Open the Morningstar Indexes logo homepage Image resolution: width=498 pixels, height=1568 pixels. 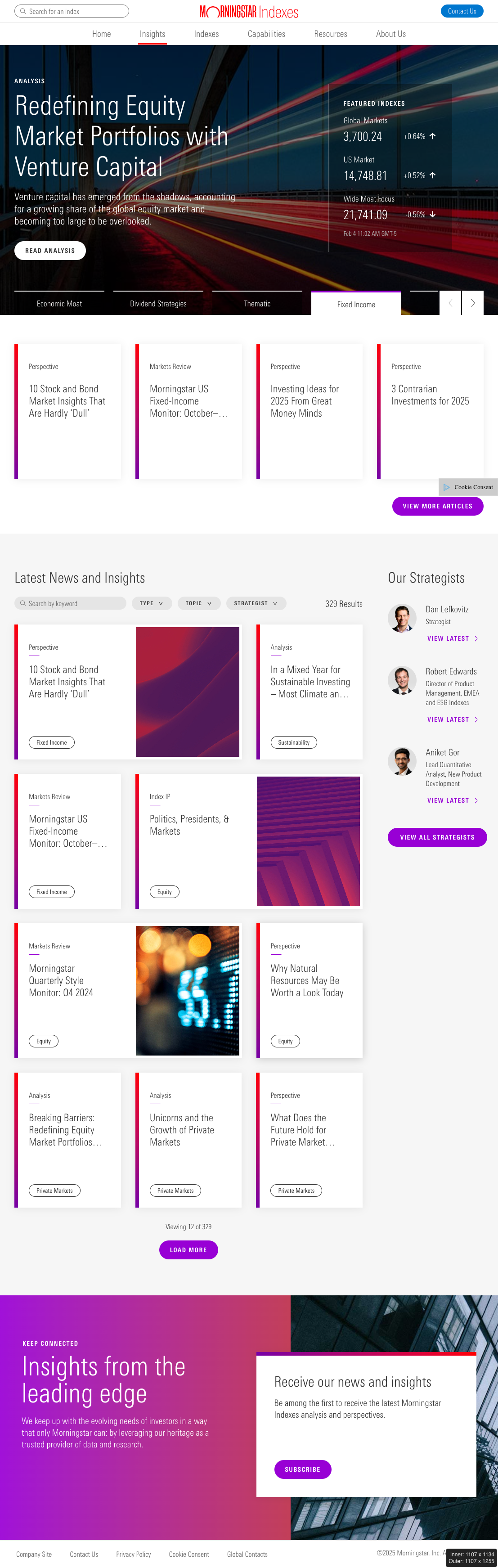point(248,12)
